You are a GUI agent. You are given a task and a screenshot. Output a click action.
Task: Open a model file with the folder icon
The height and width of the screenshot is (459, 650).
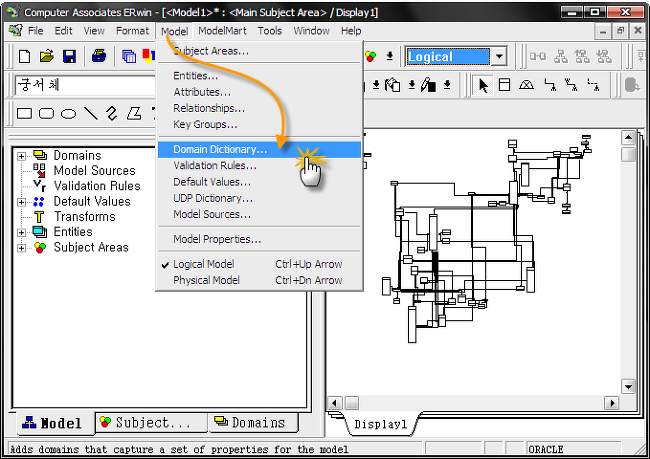pos(46,56)
